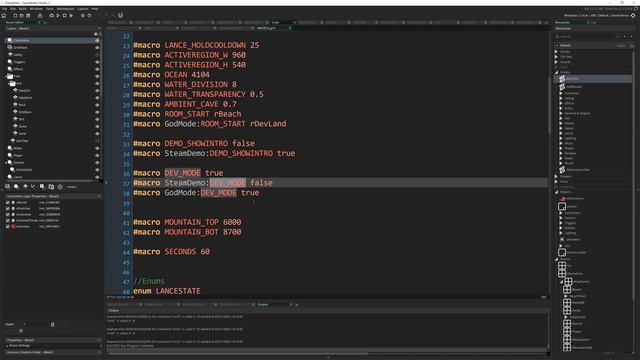
Task: Open Game Options gear icon in toolbar
Action: [82, 16]
